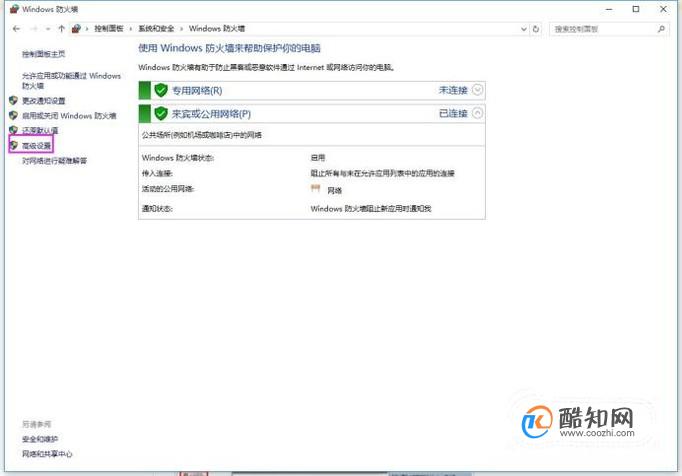
Task: Open 高级设置 link
Action: (x=37, y=146)
